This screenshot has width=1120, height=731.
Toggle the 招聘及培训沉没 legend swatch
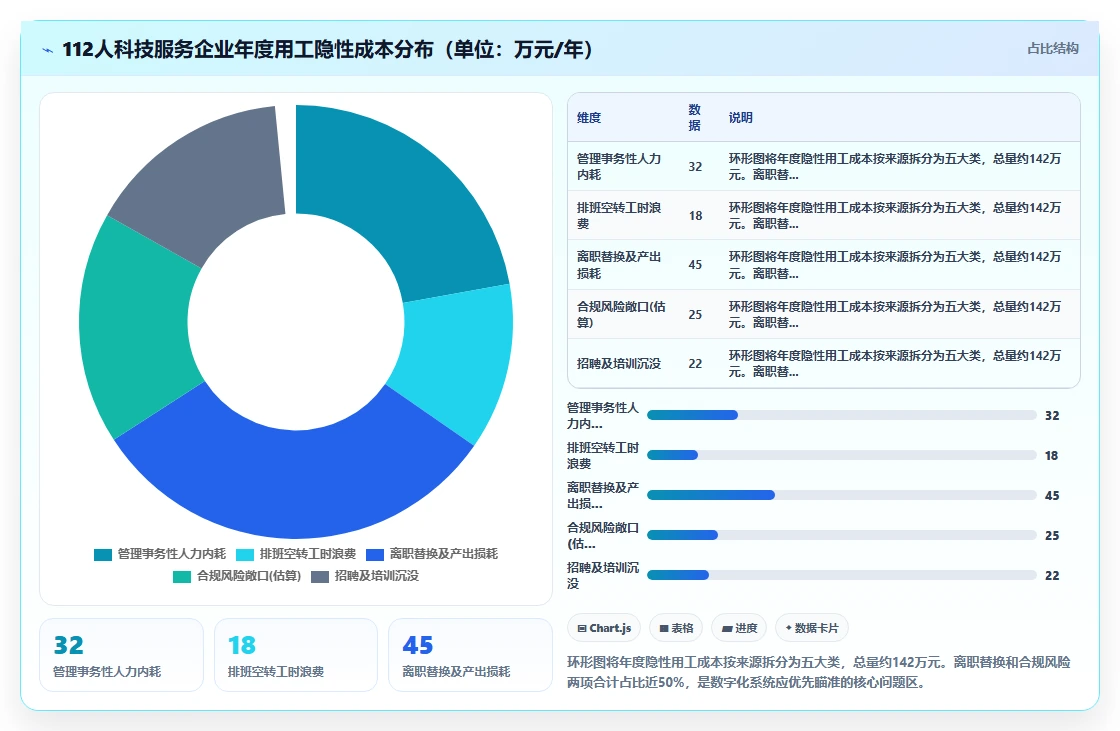point(320,577)
